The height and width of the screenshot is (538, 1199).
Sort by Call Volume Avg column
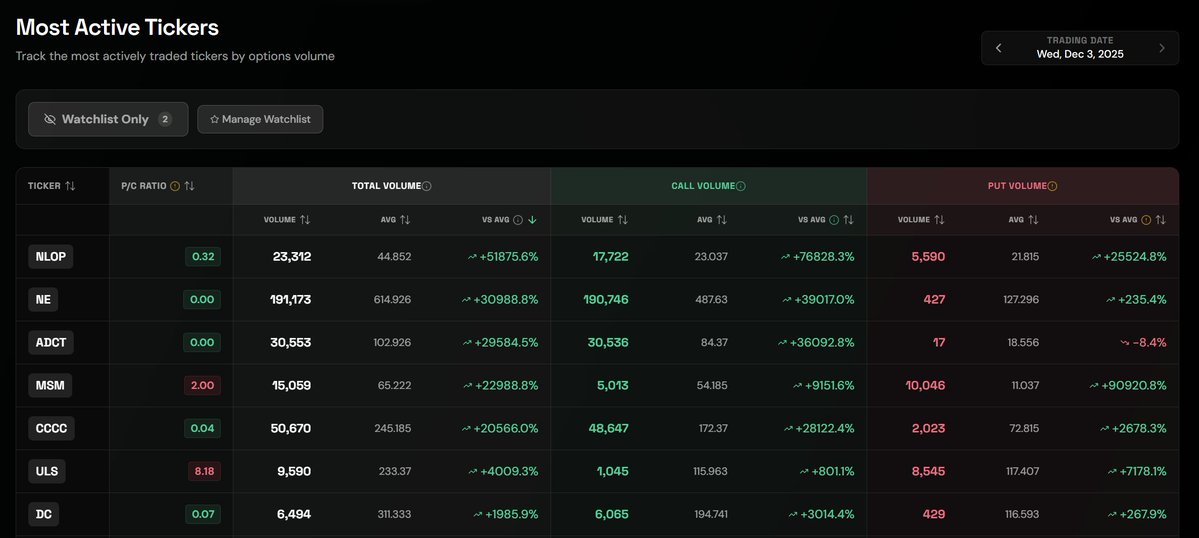[722, 219]
